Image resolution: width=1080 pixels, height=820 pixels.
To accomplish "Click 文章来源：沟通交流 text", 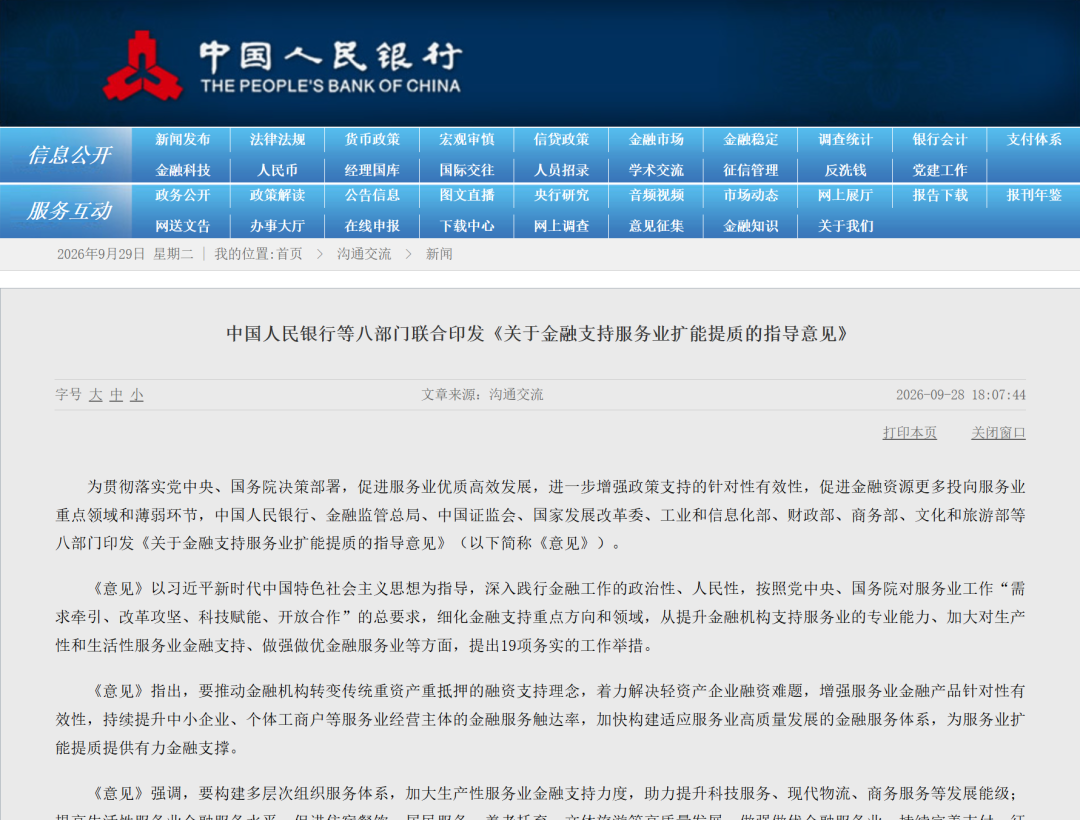I will pos(482,395).
